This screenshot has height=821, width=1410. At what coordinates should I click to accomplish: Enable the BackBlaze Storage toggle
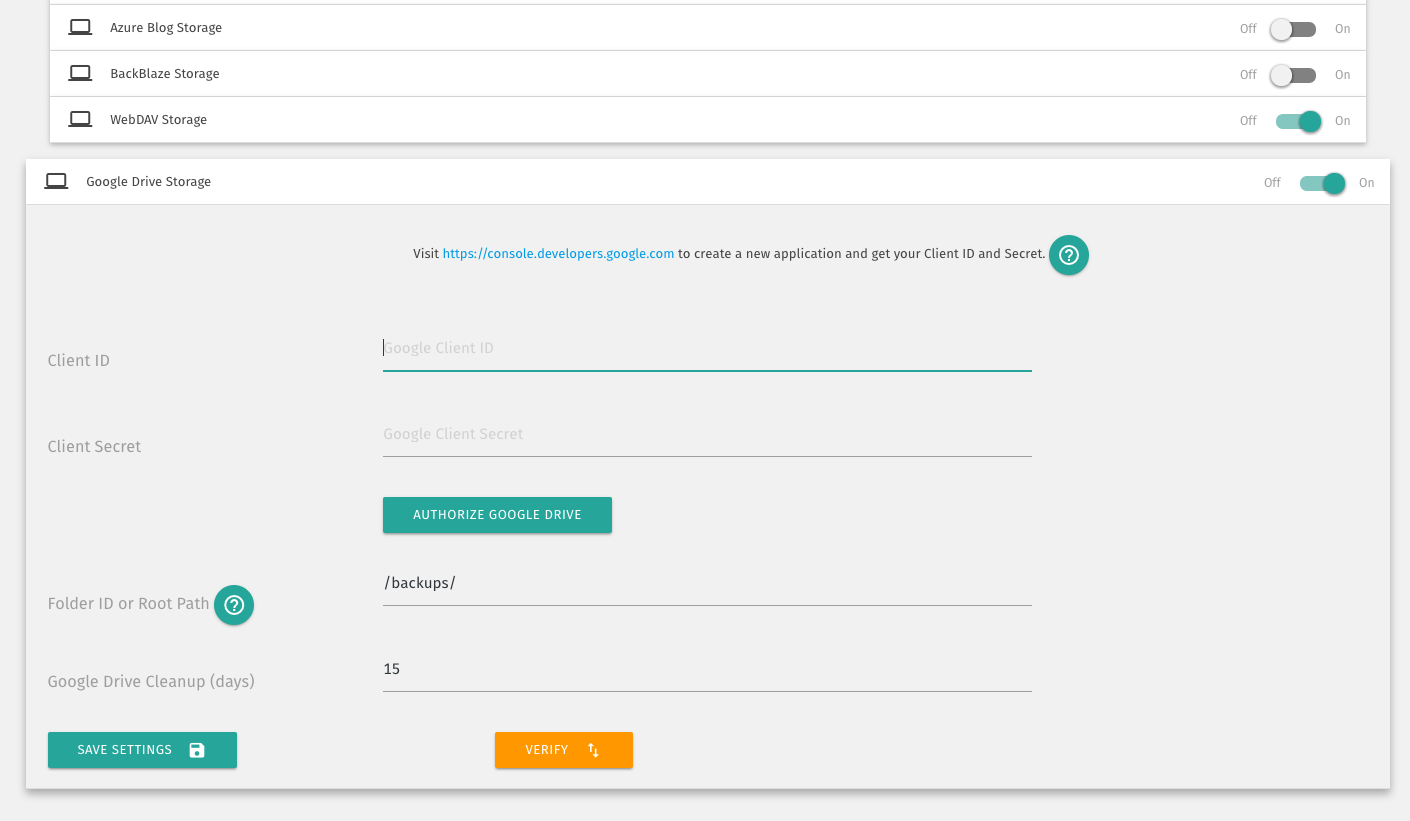[x=1294, y=75]
